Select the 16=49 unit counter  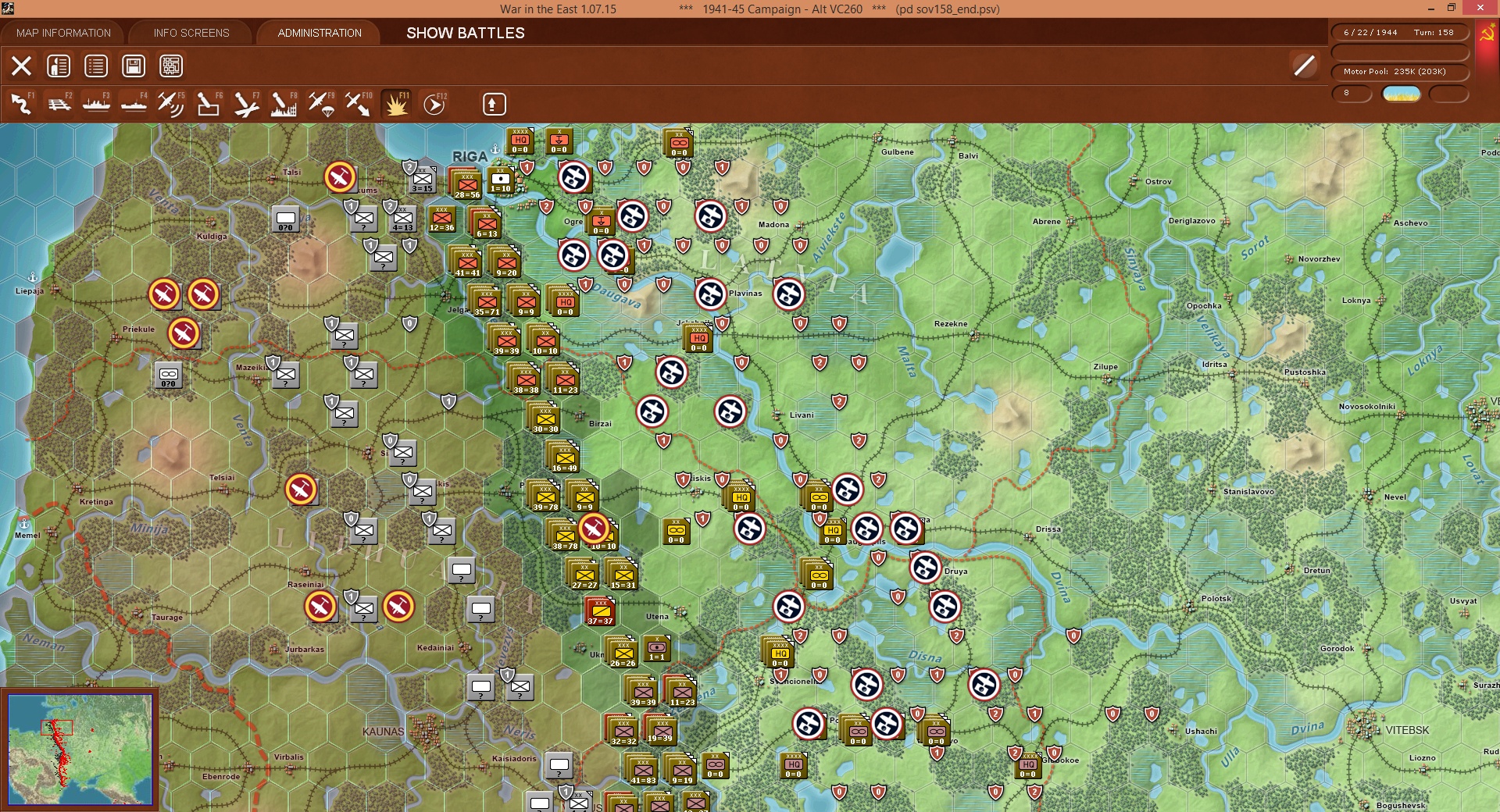click(565, 458)
